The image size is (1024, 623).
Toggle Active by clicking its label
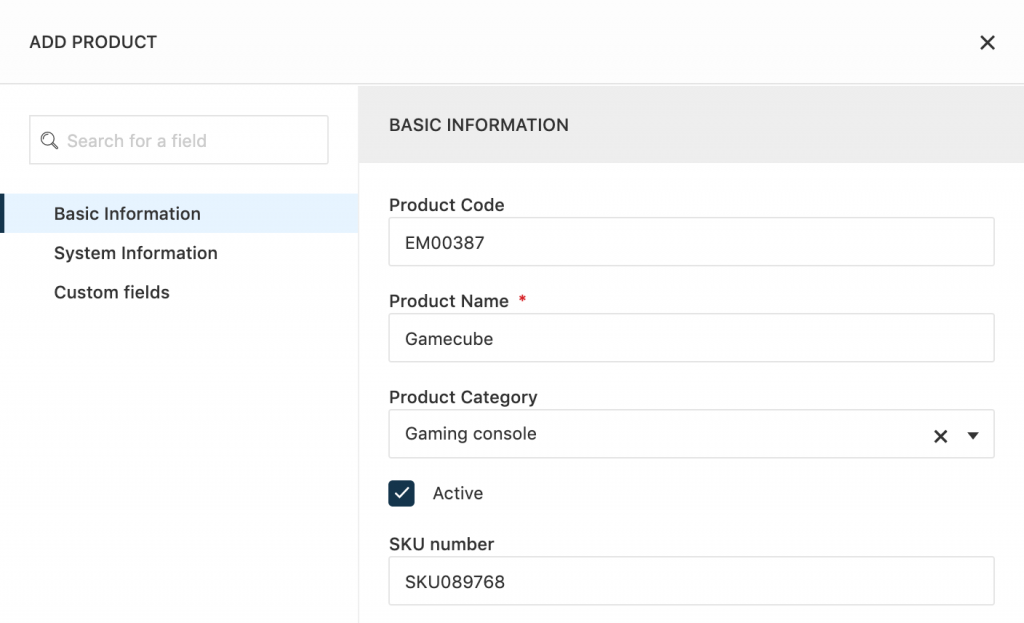coord(459,493)
